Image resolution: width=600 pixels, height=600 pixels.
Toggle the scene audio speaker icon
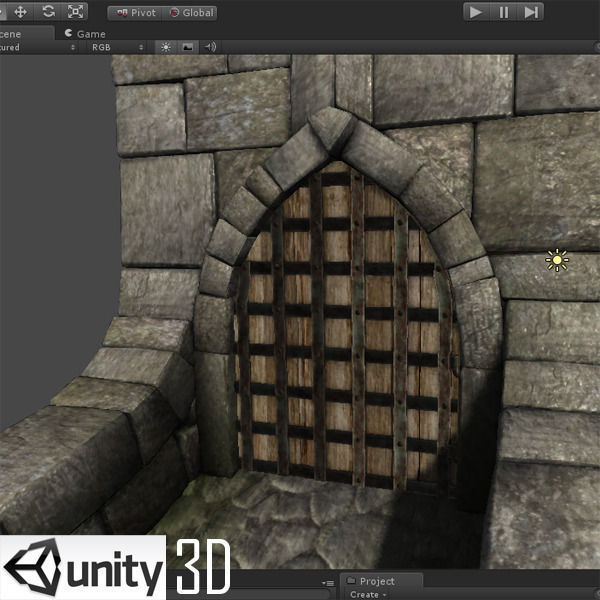click(x=210, y=47)
